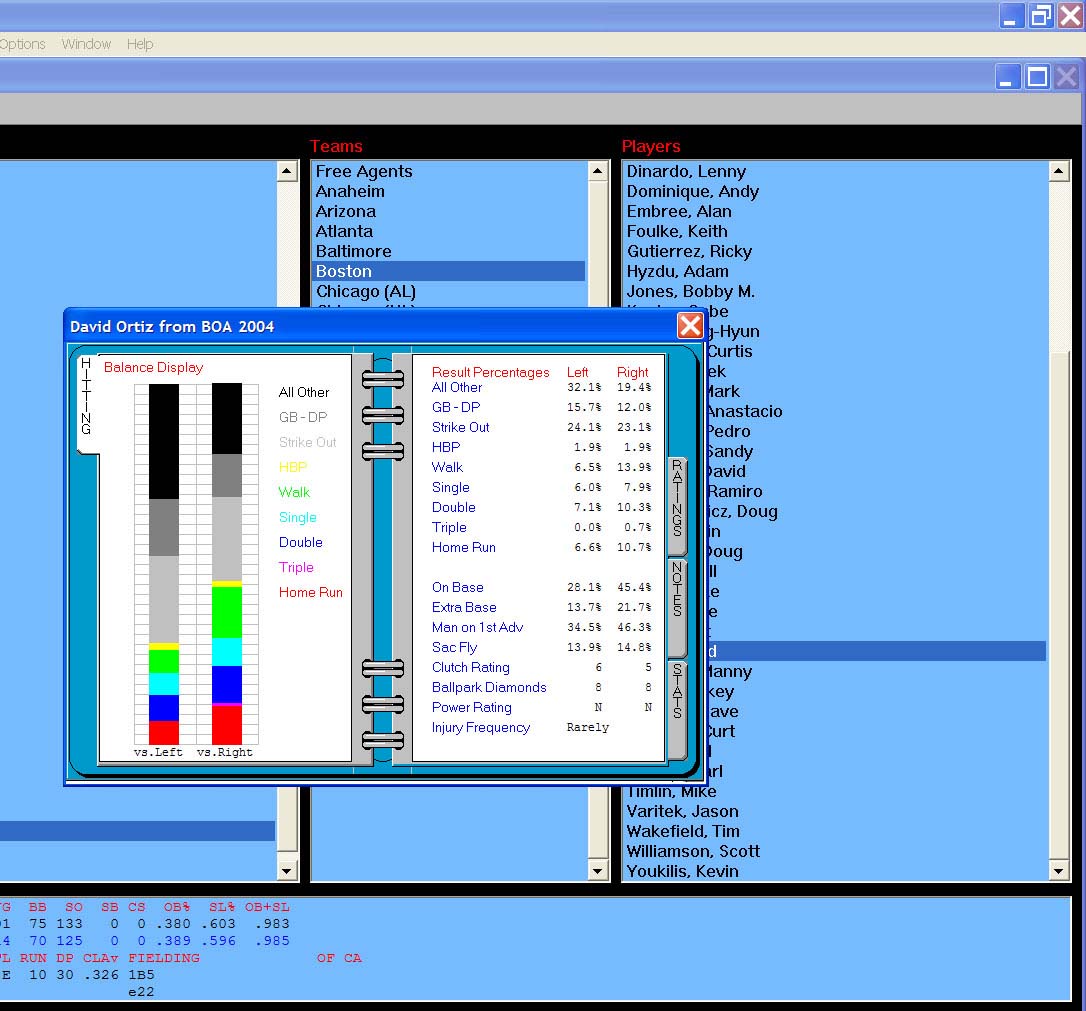This screenshot has height=1011, width=1086.
Task: Select Anaheim in the Teams list
Action: point(448,191)
